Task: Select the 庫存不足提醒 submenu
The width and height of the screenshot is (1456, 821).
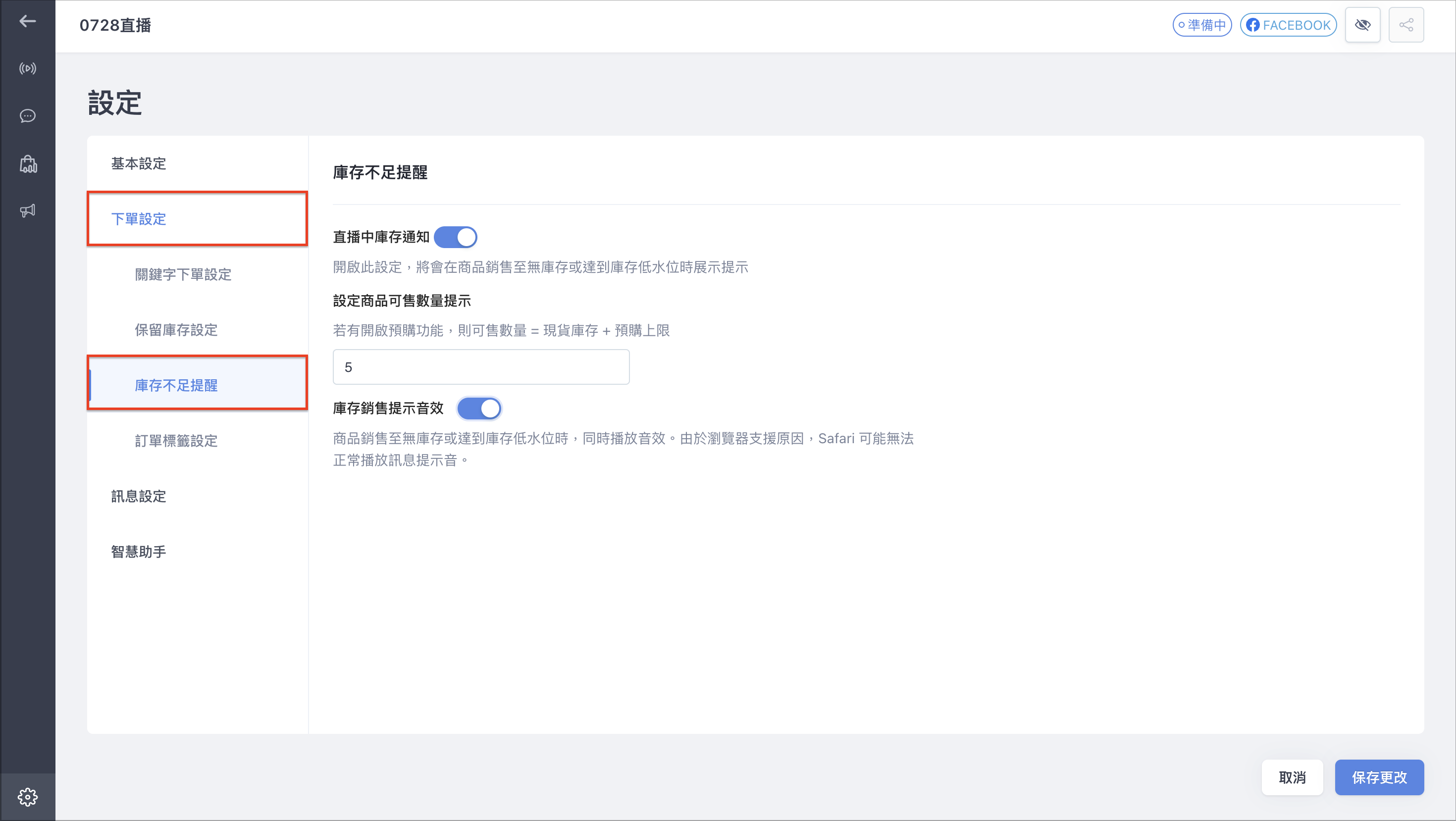Action: [x=197, y=385]
